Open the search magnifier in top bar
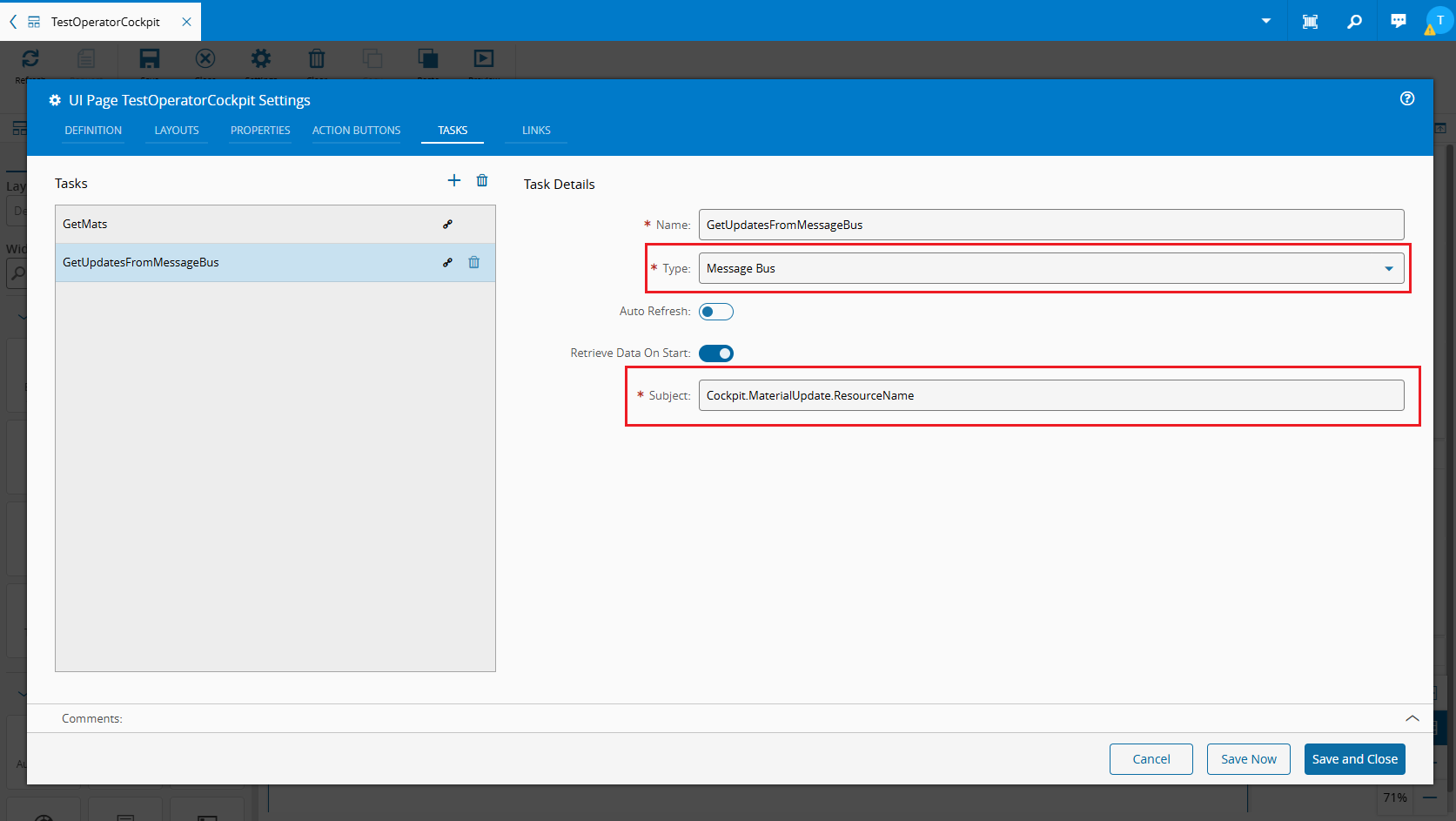 [1354, 22]
